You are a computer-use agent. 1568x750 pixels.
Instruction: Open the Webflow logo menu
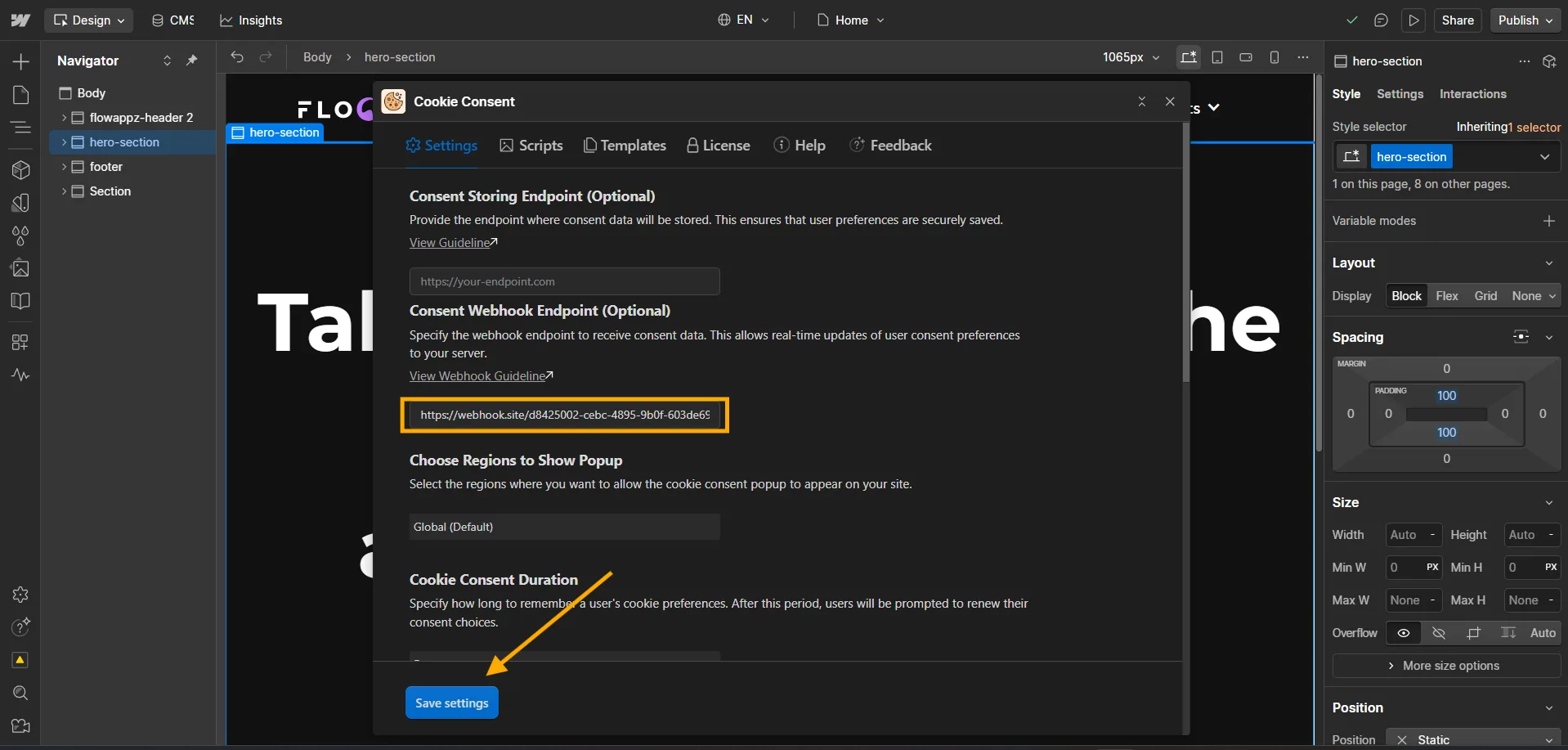20,20
